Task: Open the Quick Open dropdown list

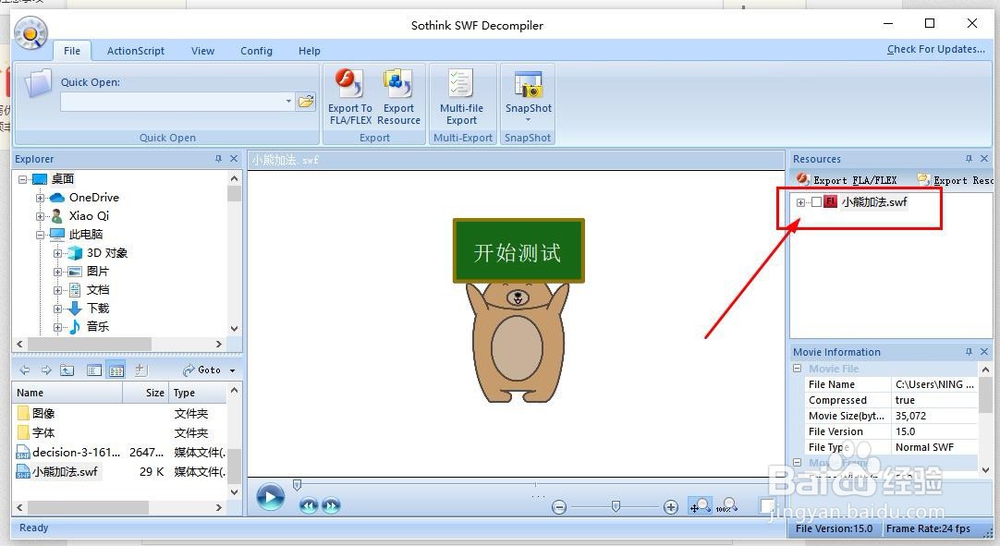Action: pos(288,101)
